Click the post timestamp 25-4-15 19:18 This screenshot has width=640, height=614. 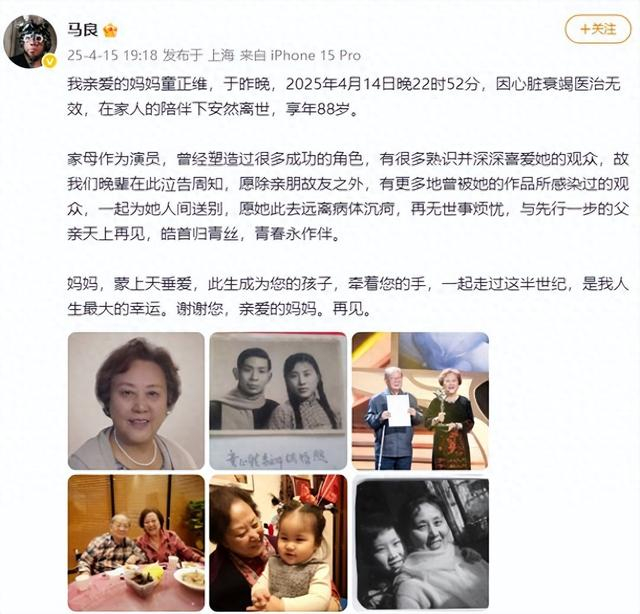[112, 55]
